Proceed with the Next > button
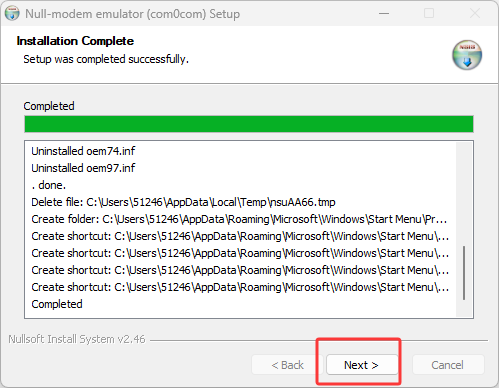 click(362, 365)
